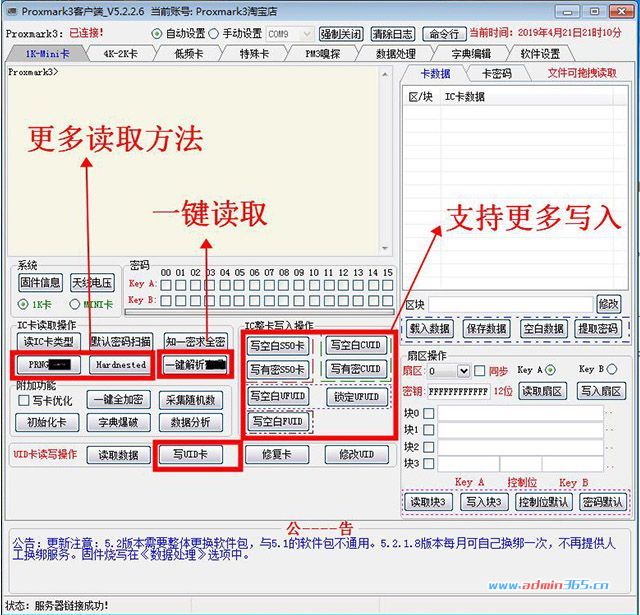Check the Key A box for sector 00

click(x=166, y=285)
